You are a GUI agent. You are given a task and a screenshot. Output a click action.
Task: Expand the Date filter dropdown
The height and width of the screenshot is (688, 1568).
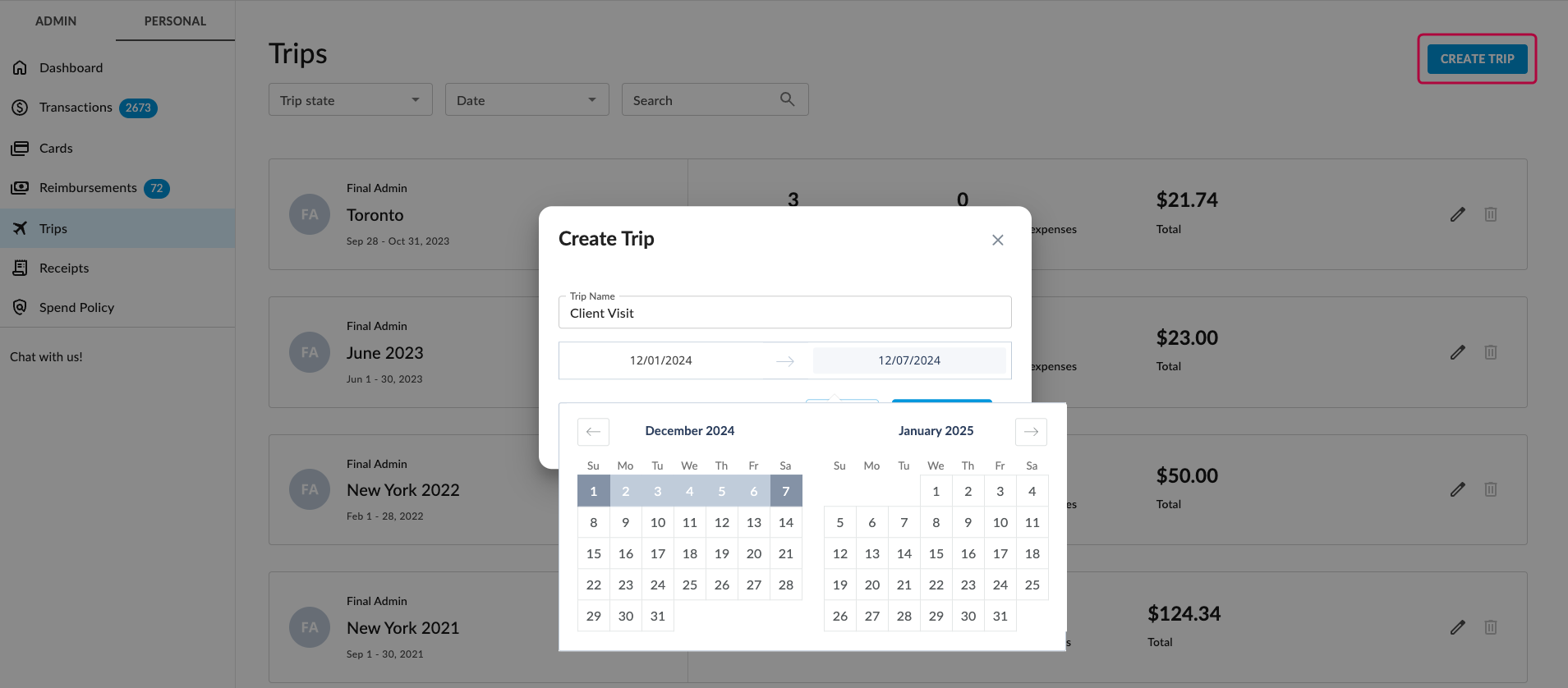[526, 100]
